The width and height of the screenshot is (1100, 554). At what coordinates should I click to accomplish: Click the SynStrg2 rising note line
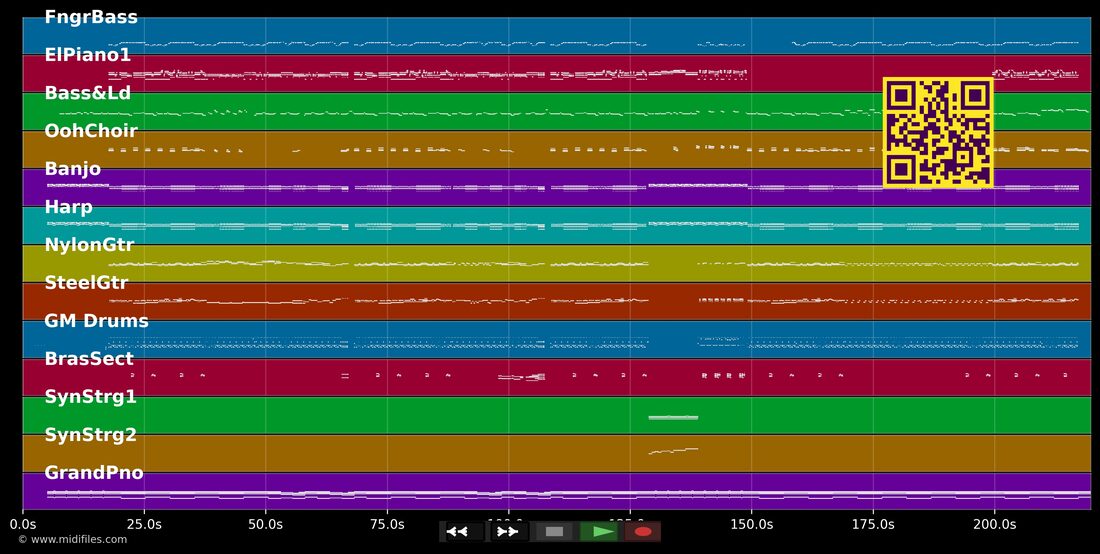pos(673,451)
